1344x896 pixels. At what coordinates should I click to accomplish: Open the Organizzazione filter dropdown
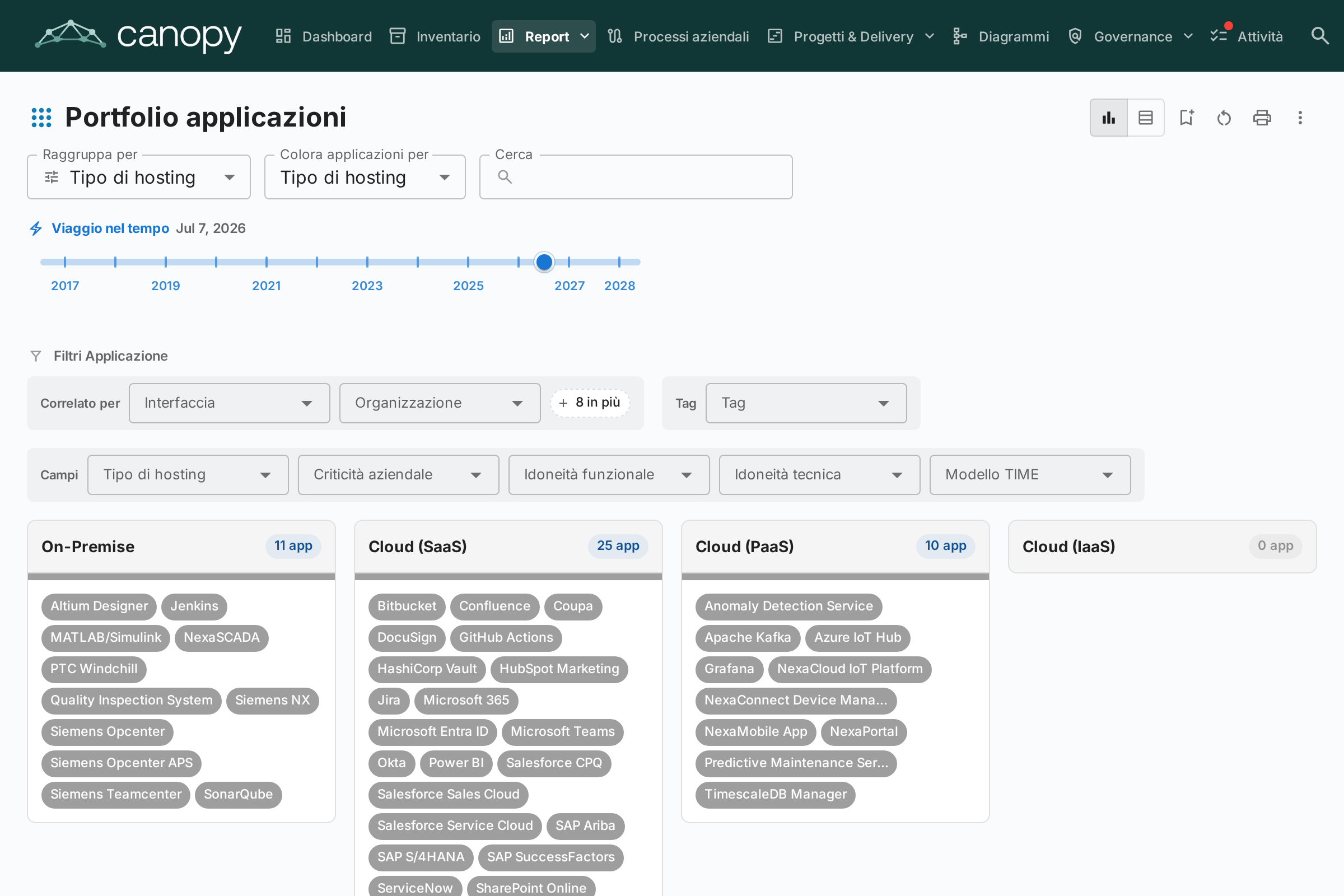click(440, 403)
